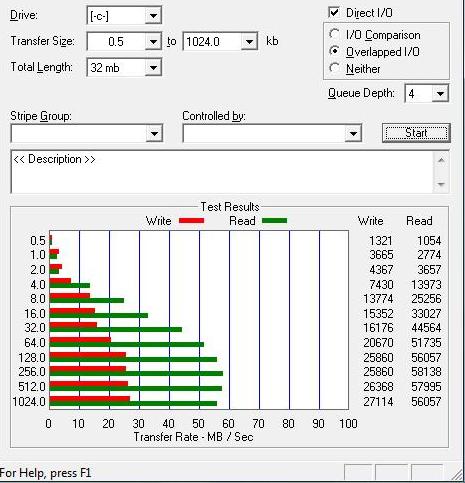Open the Total Length dropdown
This screenshot has width=465, height=483.
[x=153, y=68]
